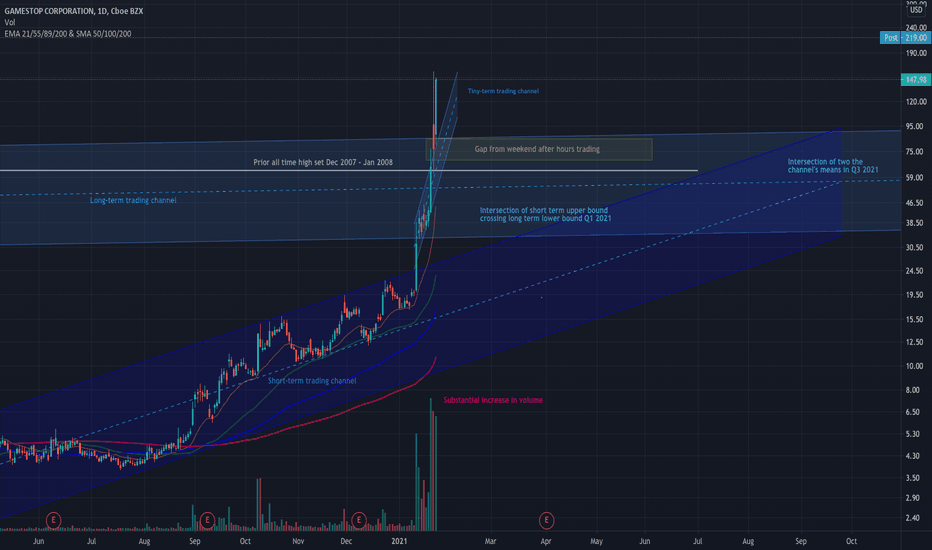The image size is (932, 550).
Task: Click the 4.30 price axis value
Action: (912, 456)
